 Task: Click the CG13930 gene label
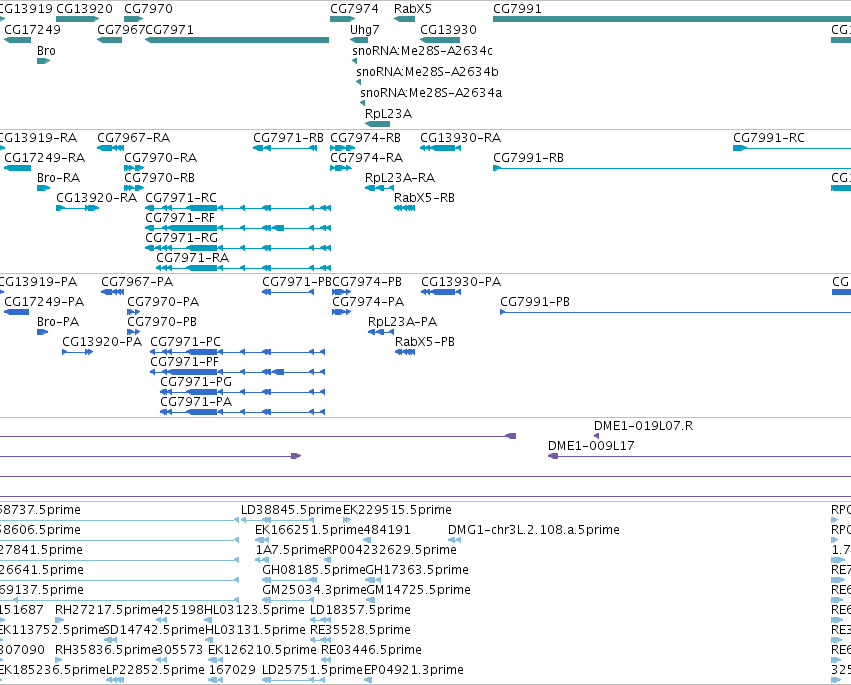click(x=448, y=29)
